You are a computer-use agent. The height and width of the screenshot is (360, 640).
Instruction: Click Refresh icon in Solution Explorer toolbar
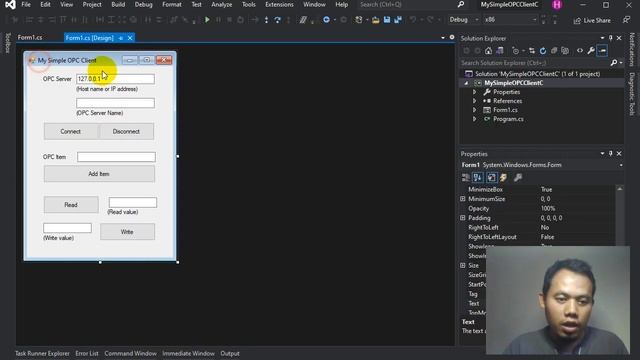tap(543, 51)
